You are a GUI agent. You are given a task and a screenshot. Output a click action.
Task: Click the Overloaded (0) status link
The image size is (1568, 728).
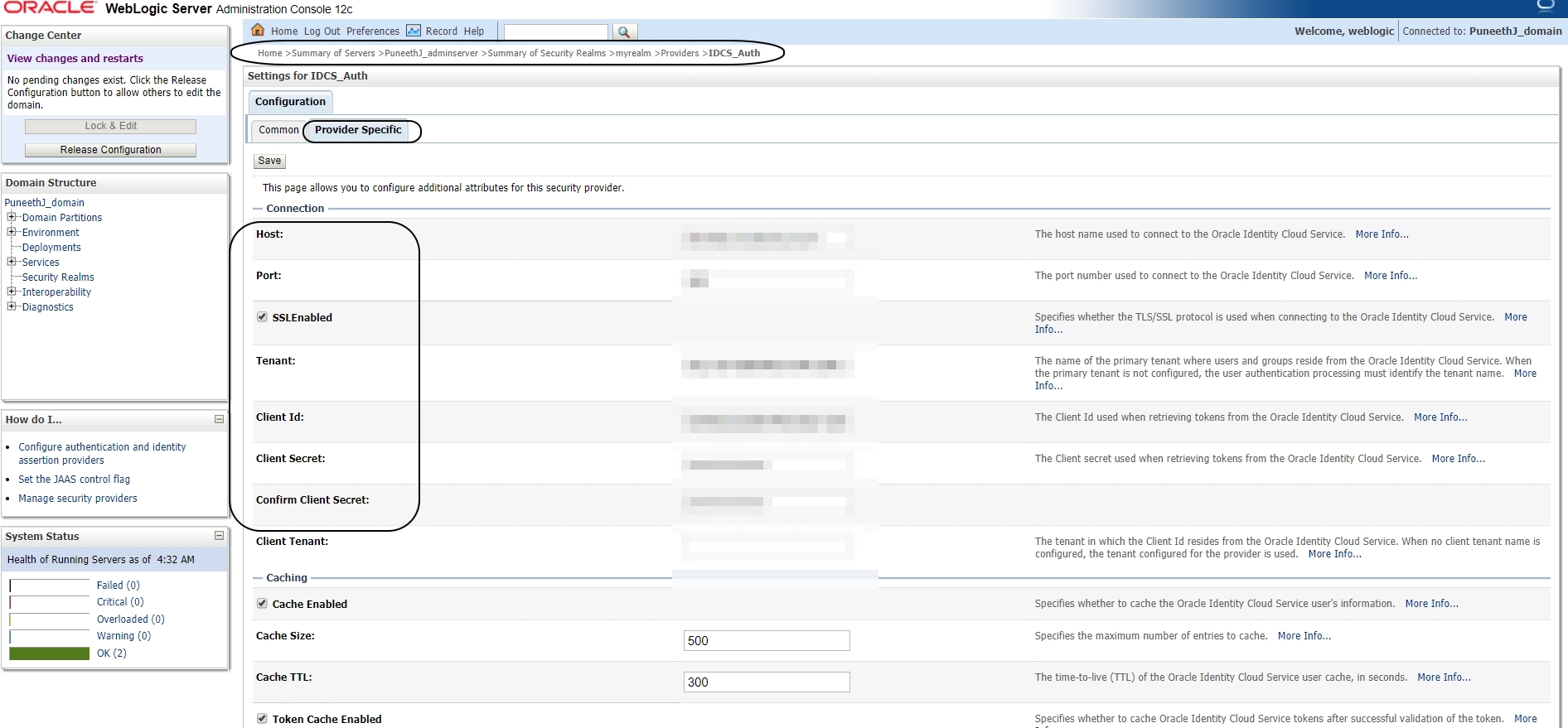click(131, 620)
